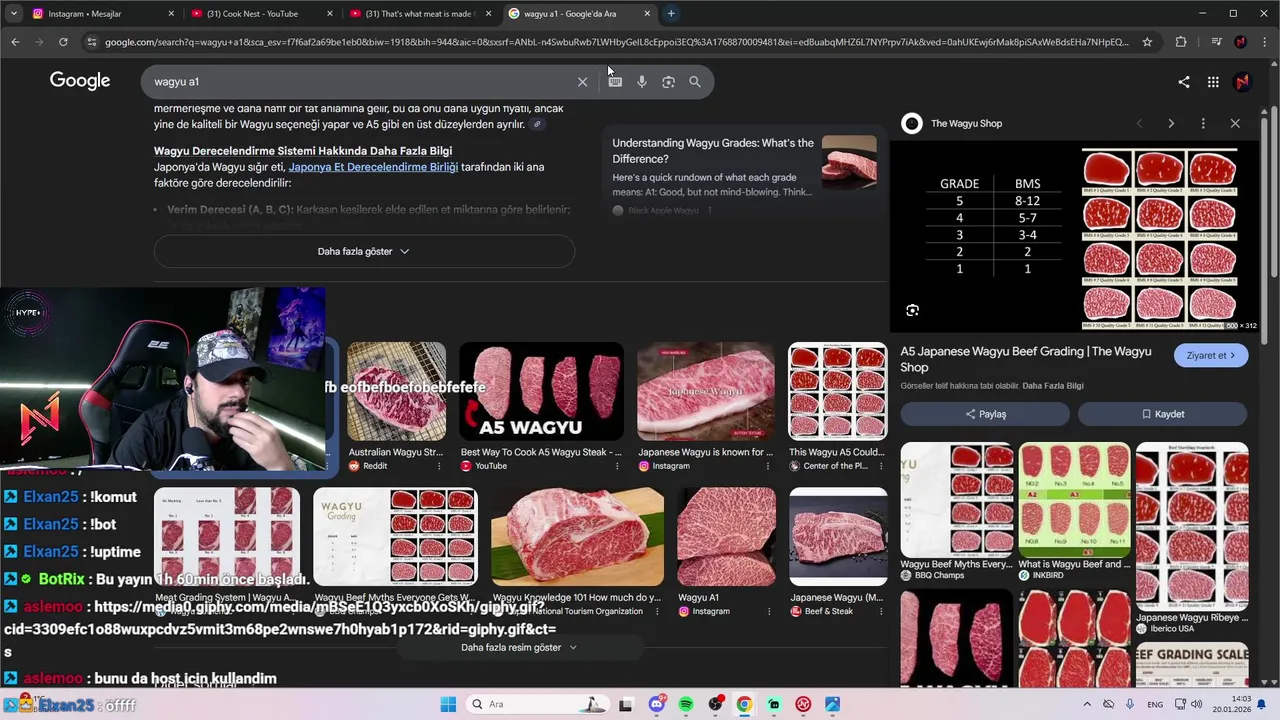Open ENG language indicator in tray
This screenshot has height=720, width=1280.
pos(1155,704)
